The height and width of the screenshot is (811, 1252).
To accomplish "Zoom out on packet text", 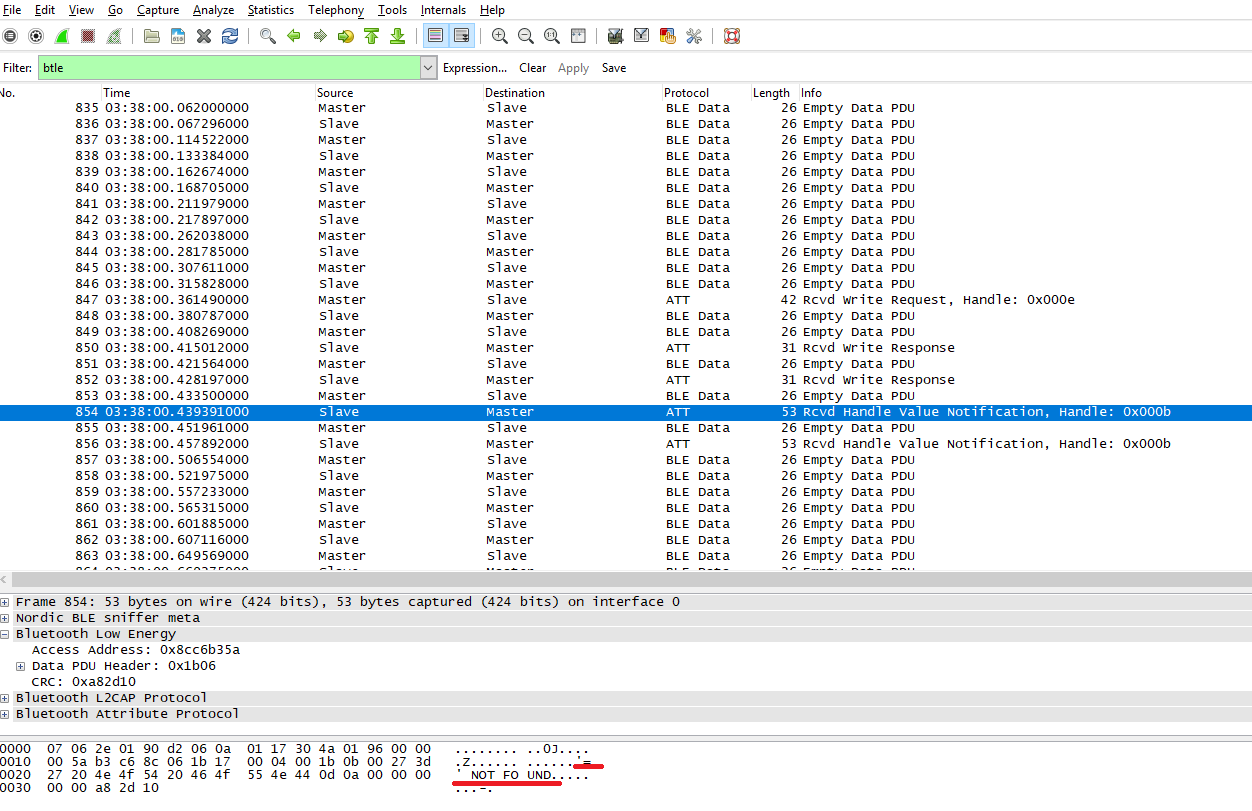I will [526, 36].
